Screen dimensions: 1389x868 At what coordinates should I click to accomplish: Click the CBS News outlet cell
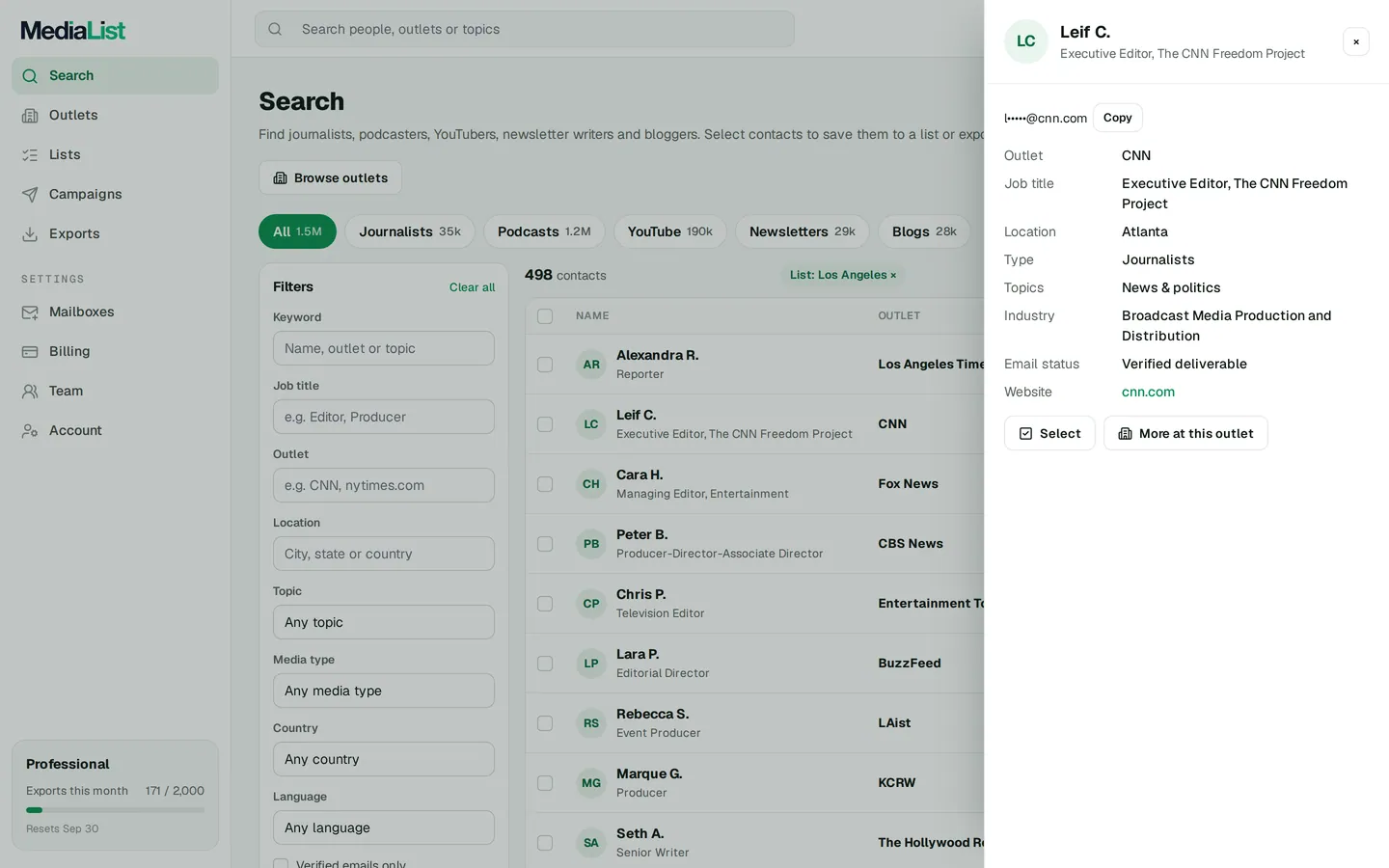click(911, 544)
